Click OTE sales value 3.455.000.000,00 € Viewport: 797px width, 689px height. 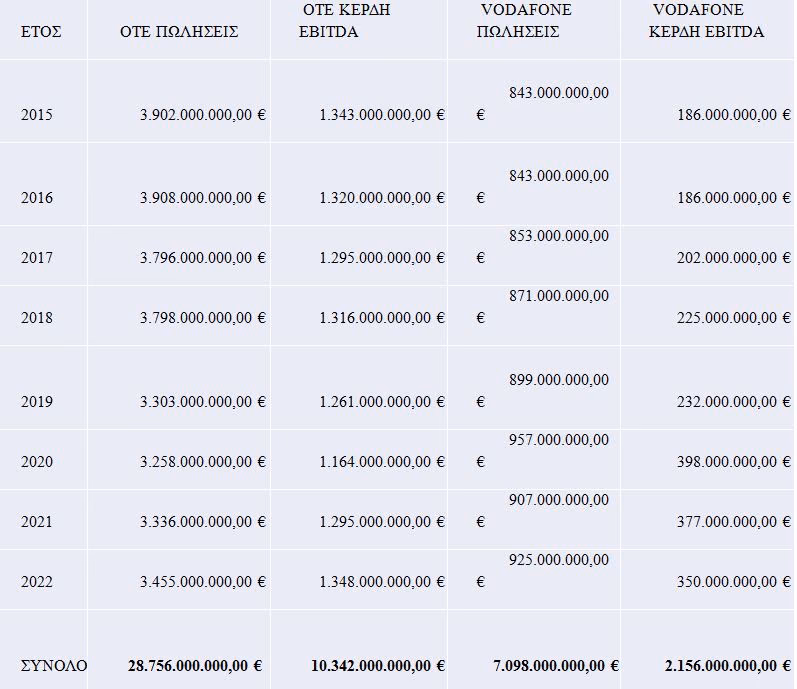tap(203, 582)
